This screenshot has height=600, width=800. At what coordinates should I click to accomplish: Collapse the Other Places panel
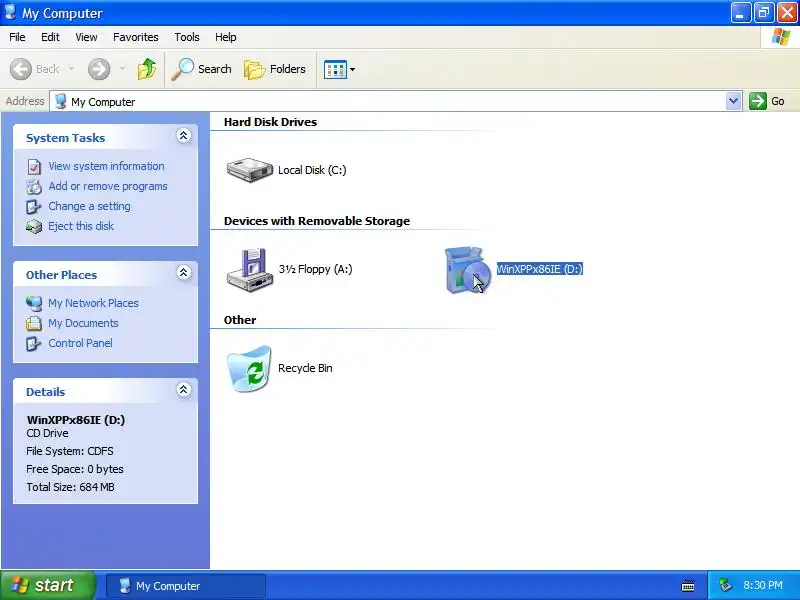184,272
